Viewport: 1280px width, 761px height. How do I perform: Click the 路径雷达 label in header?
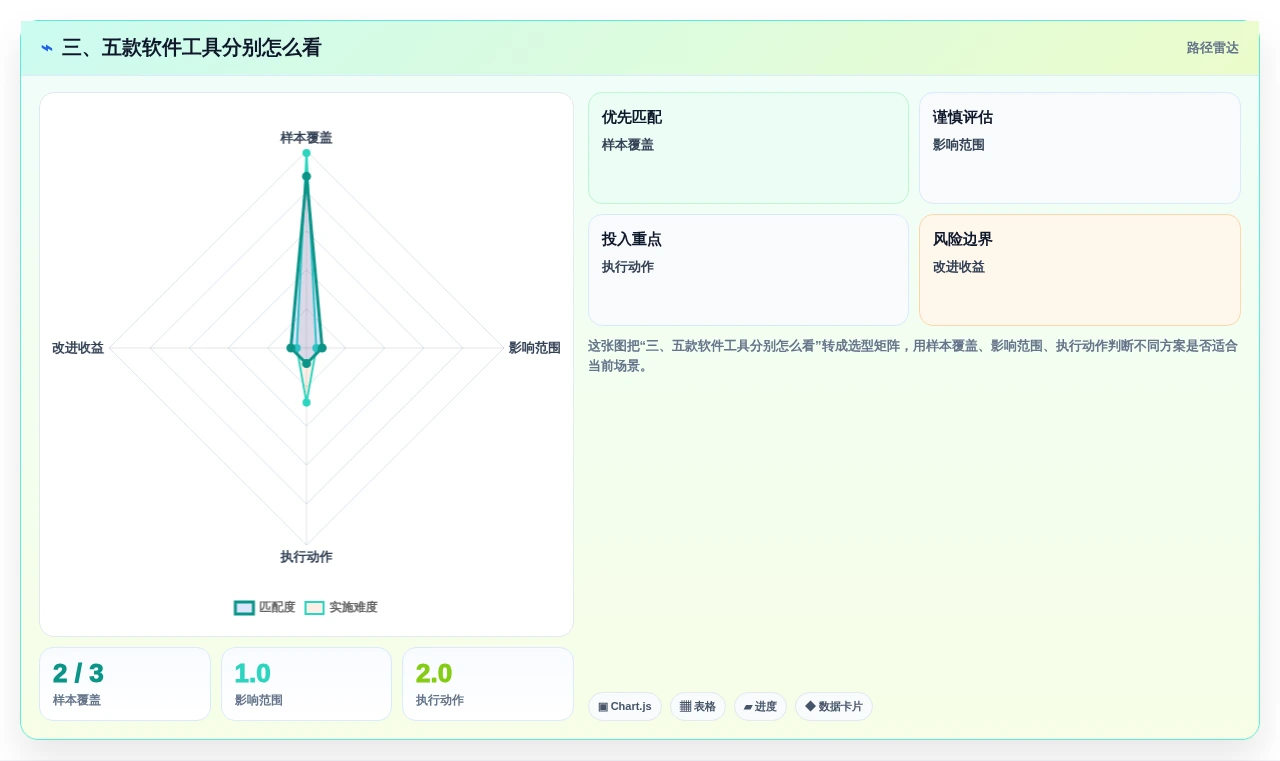click(1213, 48)
